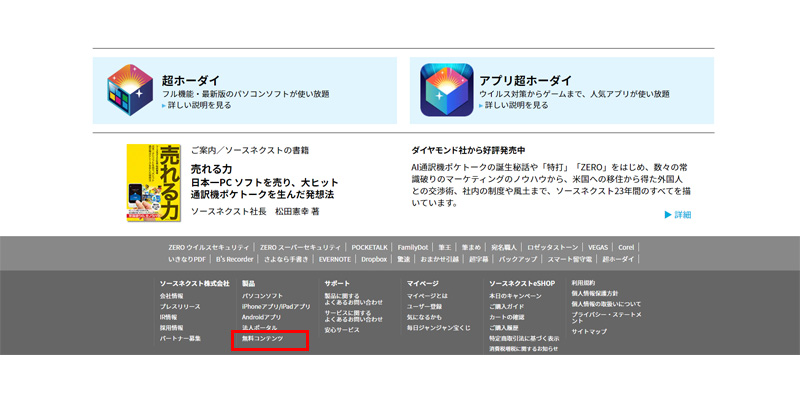
Task: Go to POCKETALK product page
Action: pos(369,247)
